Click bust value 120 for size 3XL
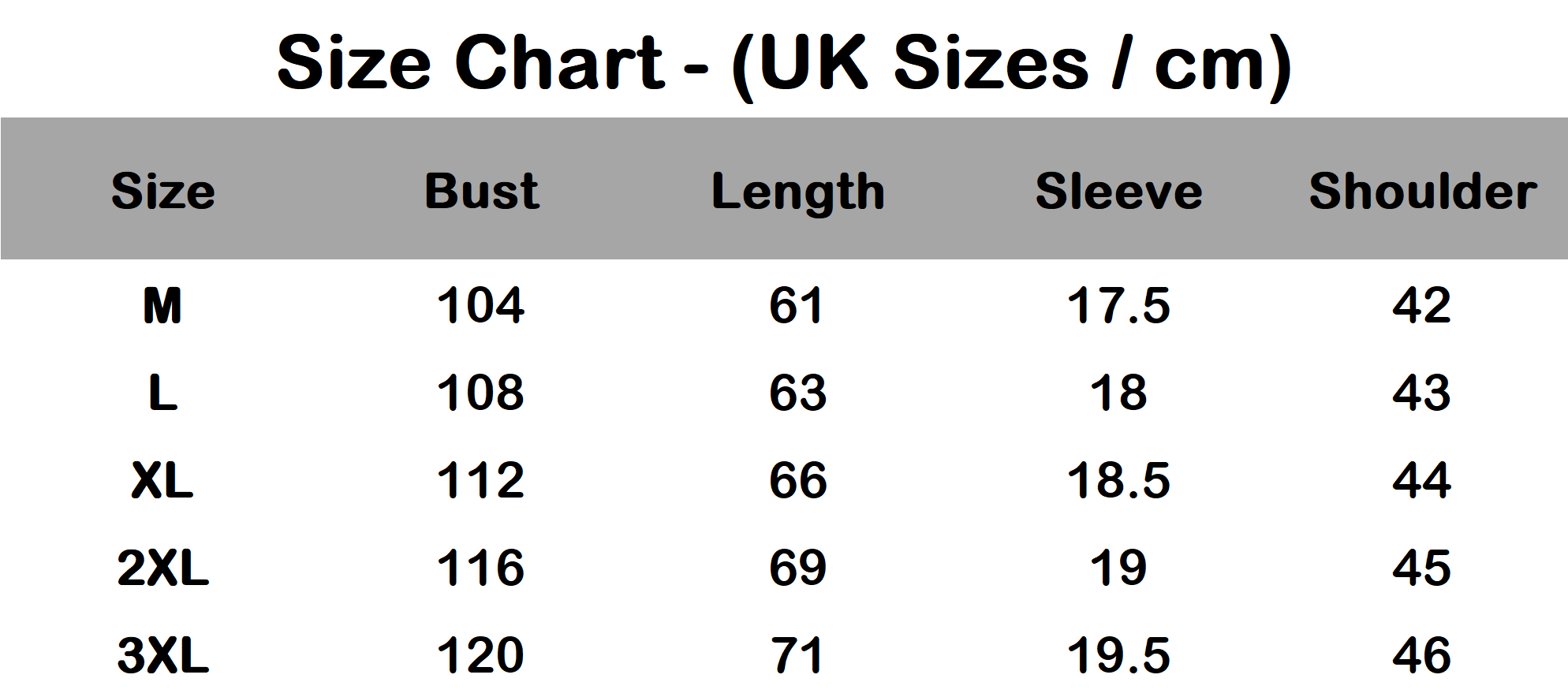Viewport: 1568px width, 697px height. click(480, 655)
